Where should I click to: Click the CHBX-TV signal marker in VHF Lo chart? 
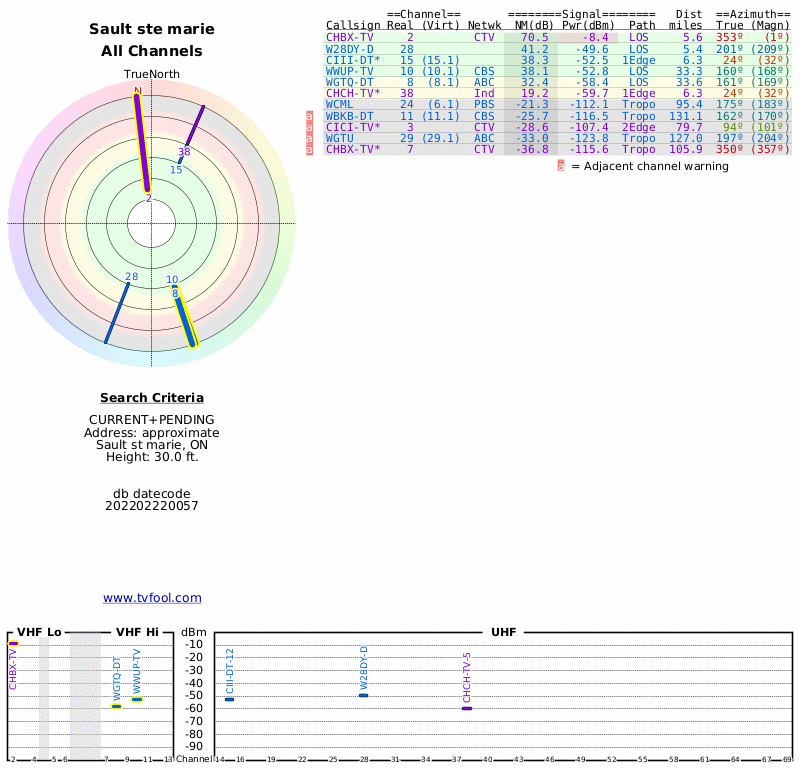[13, 643]
